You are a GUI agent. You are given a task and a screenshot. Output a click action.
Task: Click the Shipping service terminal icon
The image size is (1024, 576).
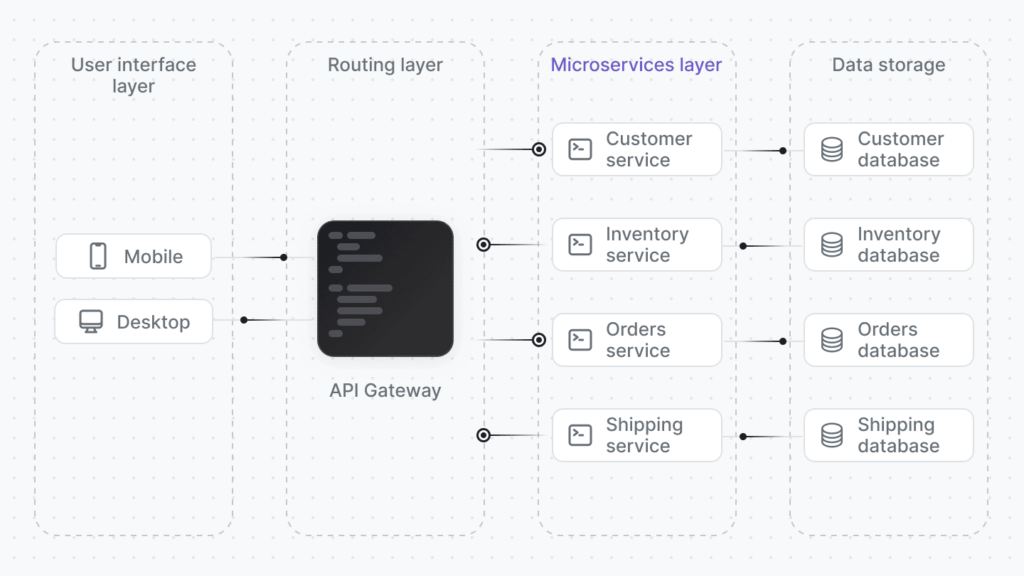click(x=579, y=435)
